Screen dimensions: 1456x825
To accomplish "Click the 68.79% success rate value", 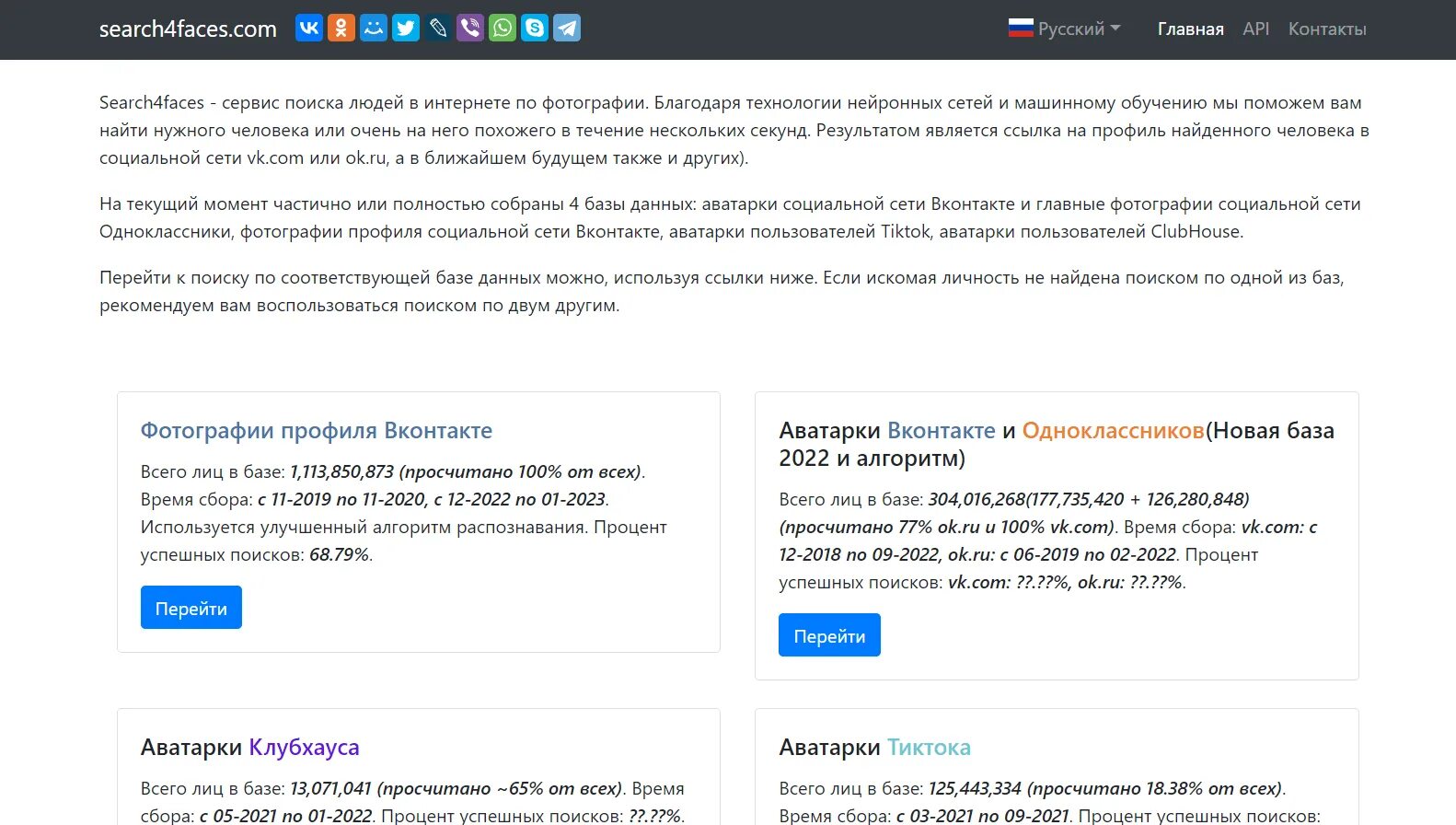I will (x=339, y=554).
